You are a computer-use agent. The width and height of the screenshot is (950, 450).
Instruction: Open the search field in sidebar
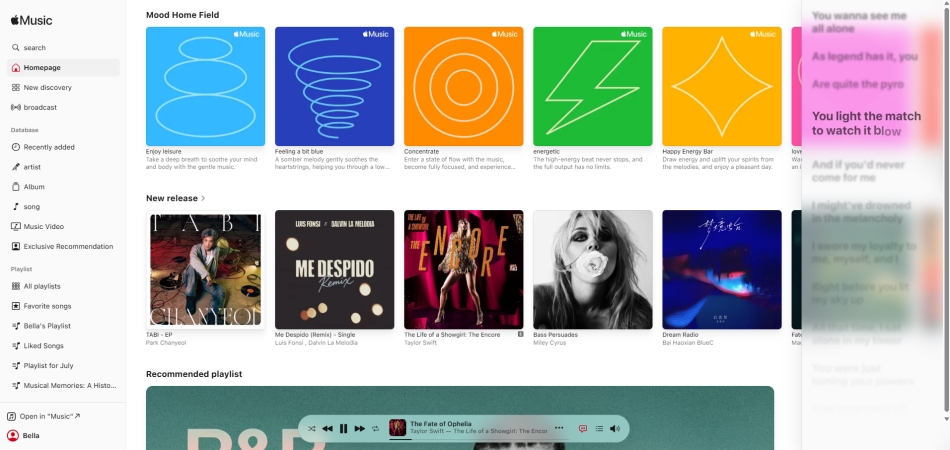pos(63,47)
